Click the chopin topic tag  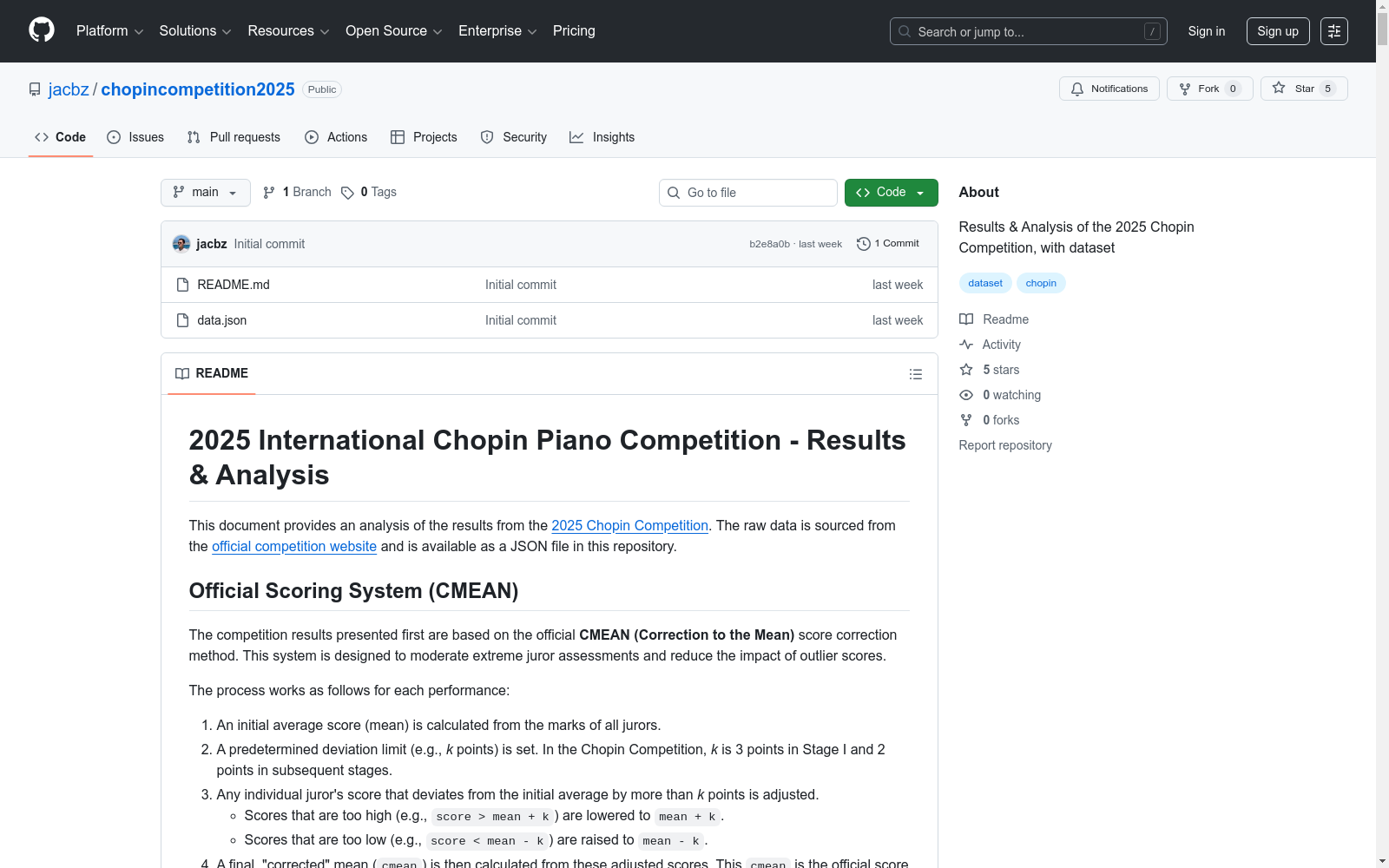coord(1041,283)
